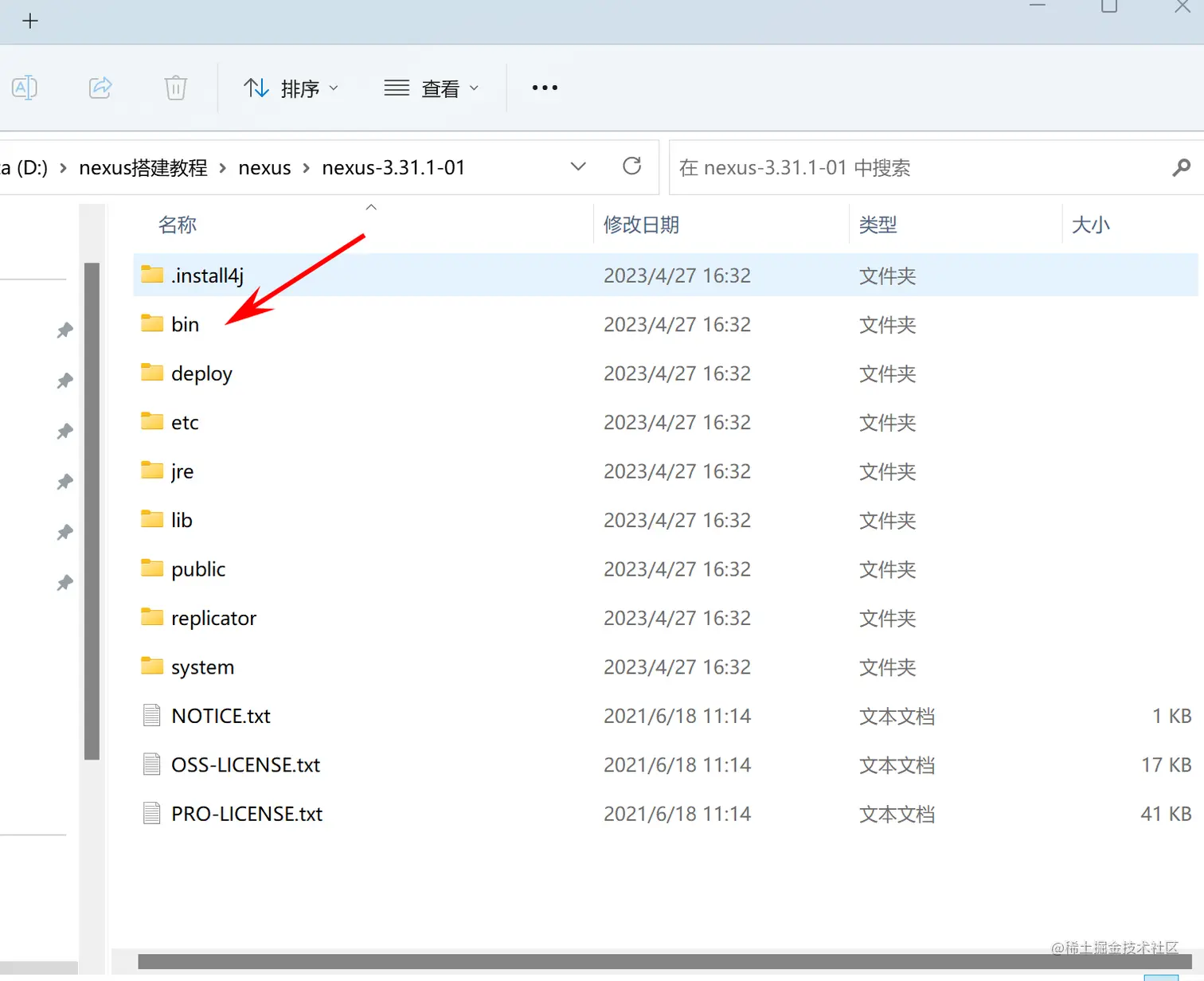Sort by 类型 column header

tap(878, 225)
